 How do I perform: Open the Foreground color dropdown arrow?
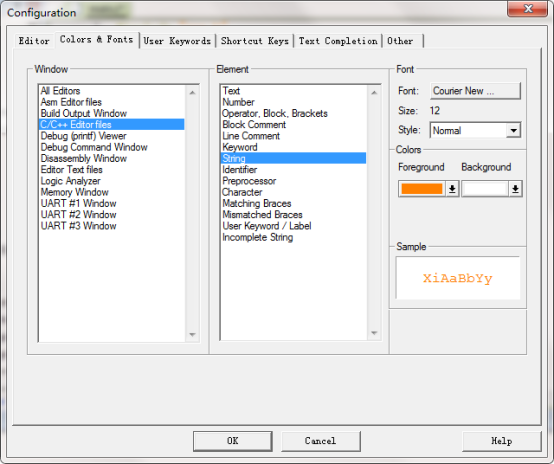[452, 189]
